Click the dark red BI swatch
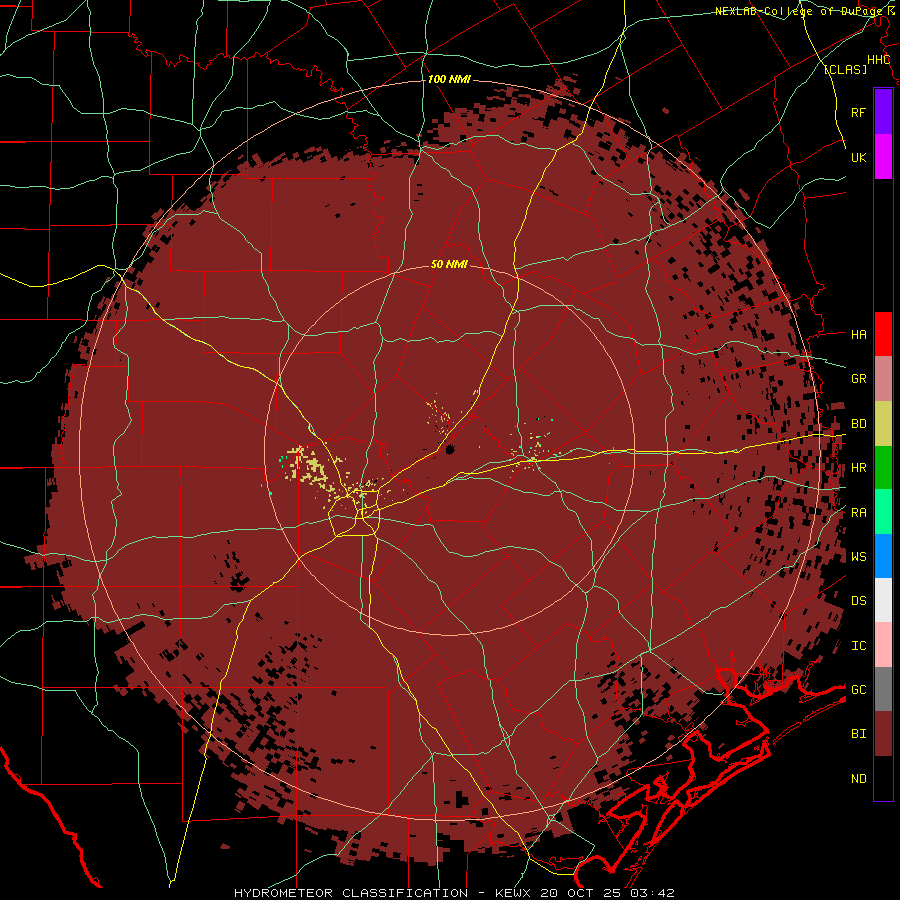Image resolution: width=900 pixels, height=900 pixels. 883,734
